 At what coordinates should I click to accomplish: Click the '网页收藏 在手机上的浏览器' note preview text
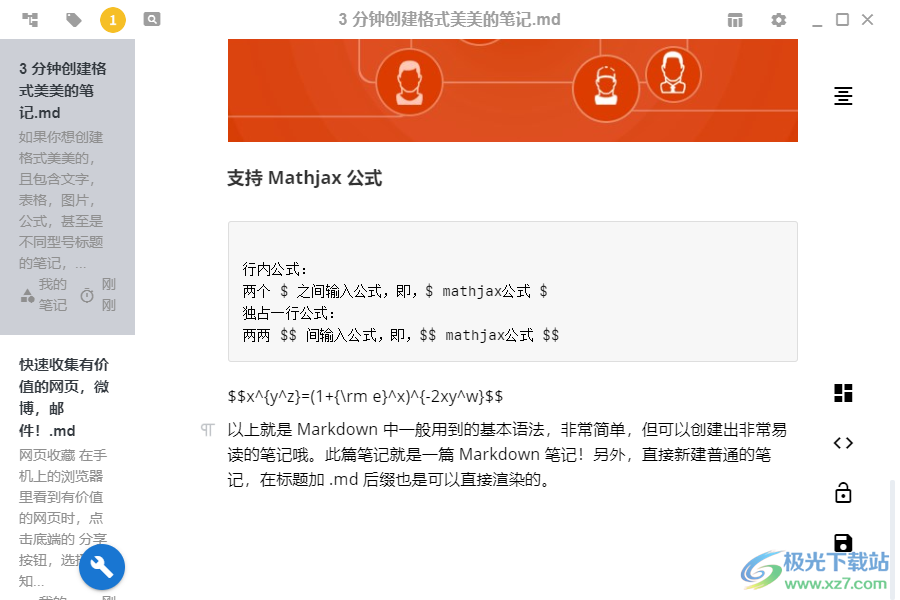click(x=63, y=518)
